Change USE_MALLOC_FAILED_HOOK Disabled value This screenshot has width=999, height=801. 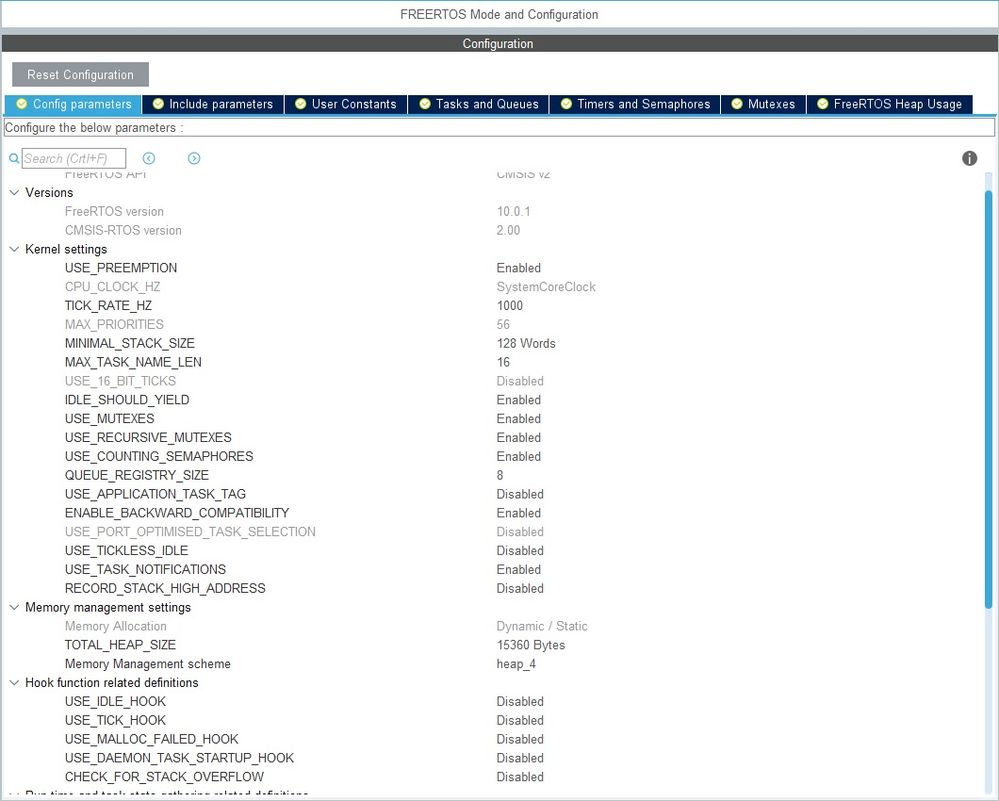pos(520,739)
